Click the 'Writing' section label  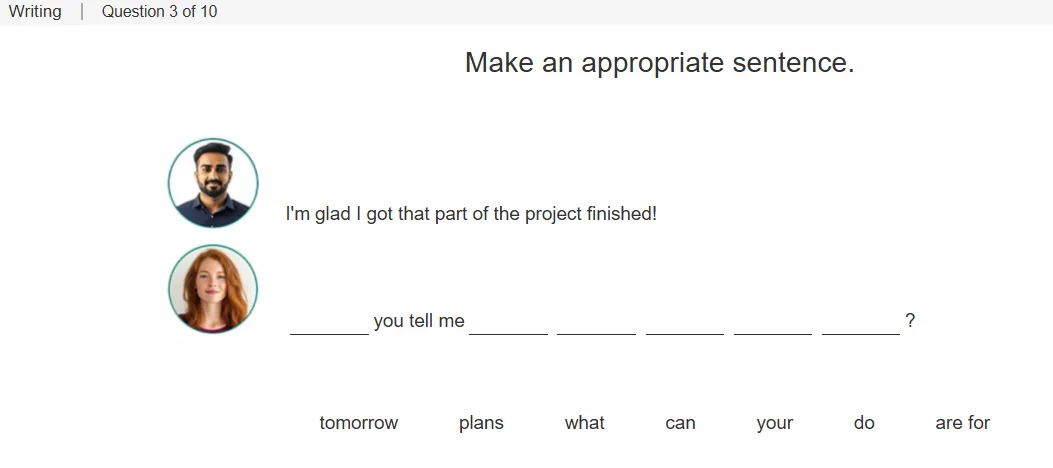click(x=35, y=11)
